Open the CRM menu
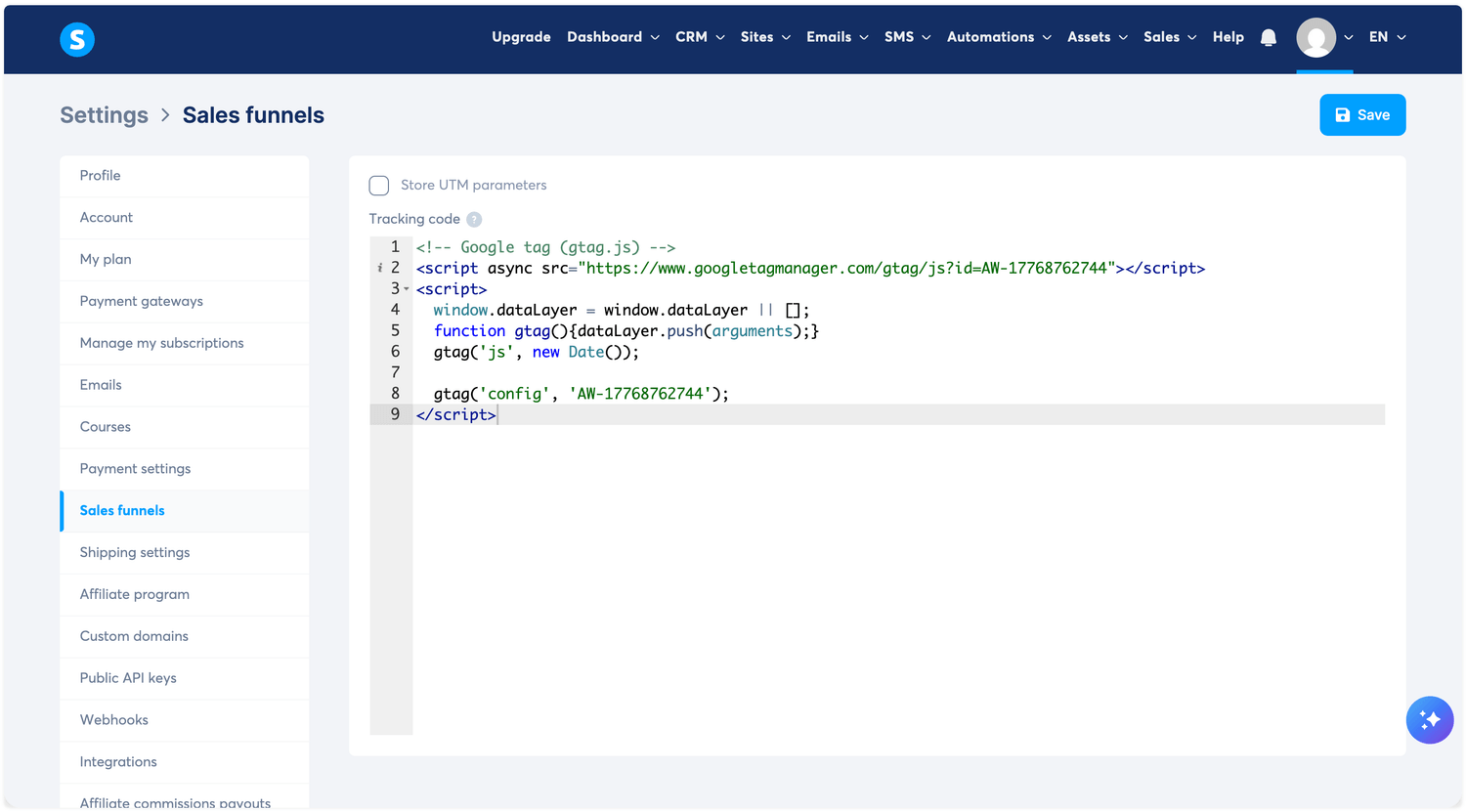The height and width of the screenshot is (812, 1466). (700, 37)
